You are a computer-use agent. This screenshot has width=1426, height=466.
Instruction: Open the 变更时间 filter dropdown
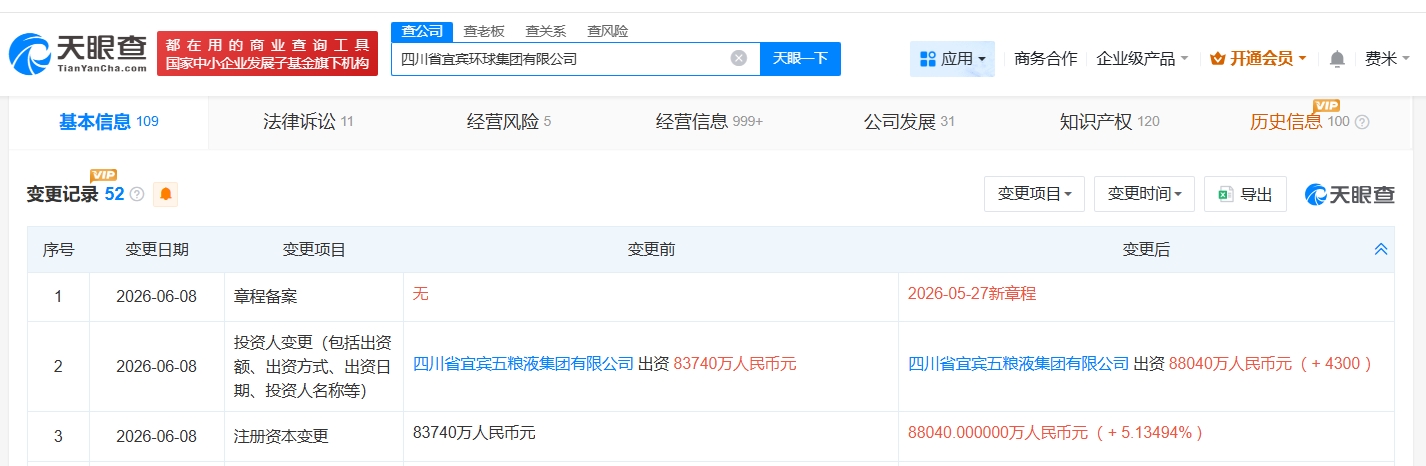1144,194
